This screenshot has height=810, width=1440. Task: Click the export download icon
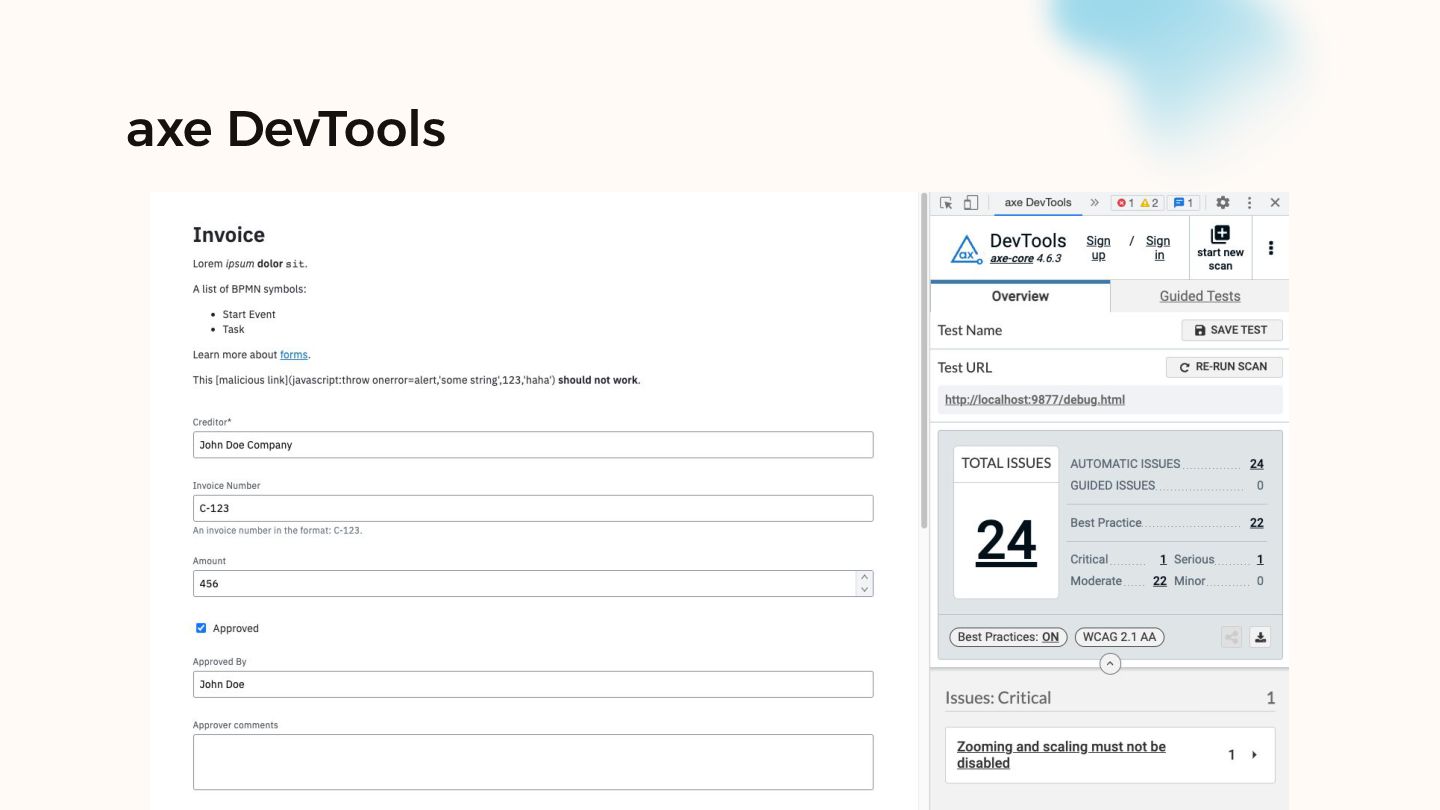coord(1260,637)
